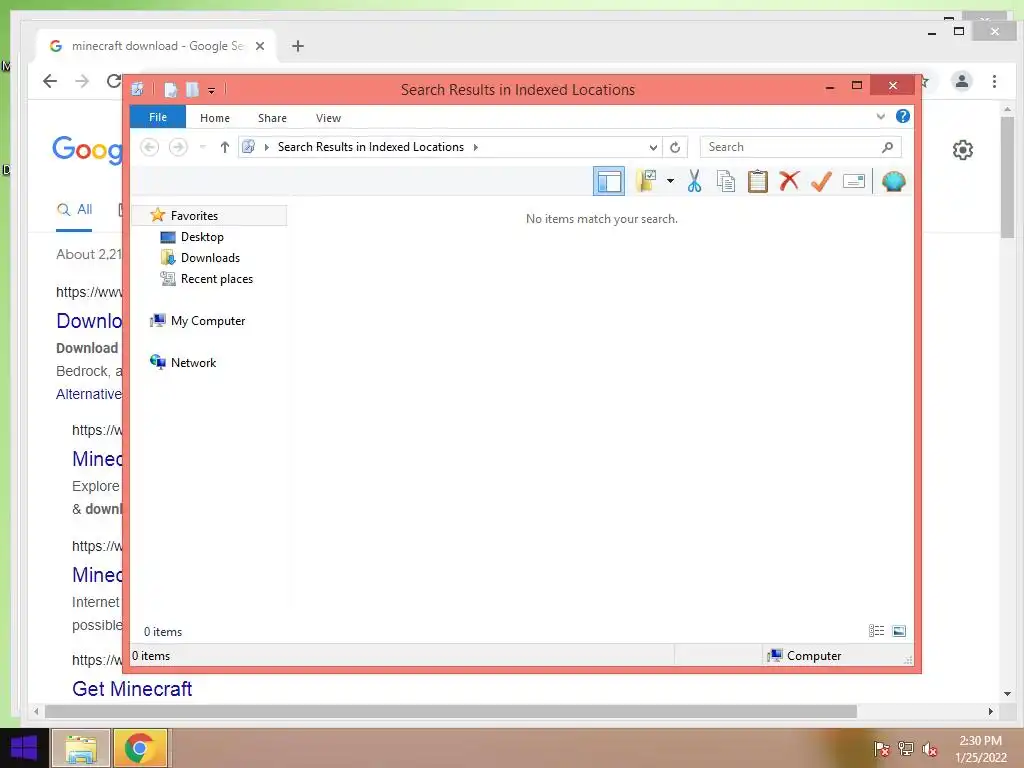Toggle the preview pane layout icon
The image size is (1024, 768).
pos(609,182)
